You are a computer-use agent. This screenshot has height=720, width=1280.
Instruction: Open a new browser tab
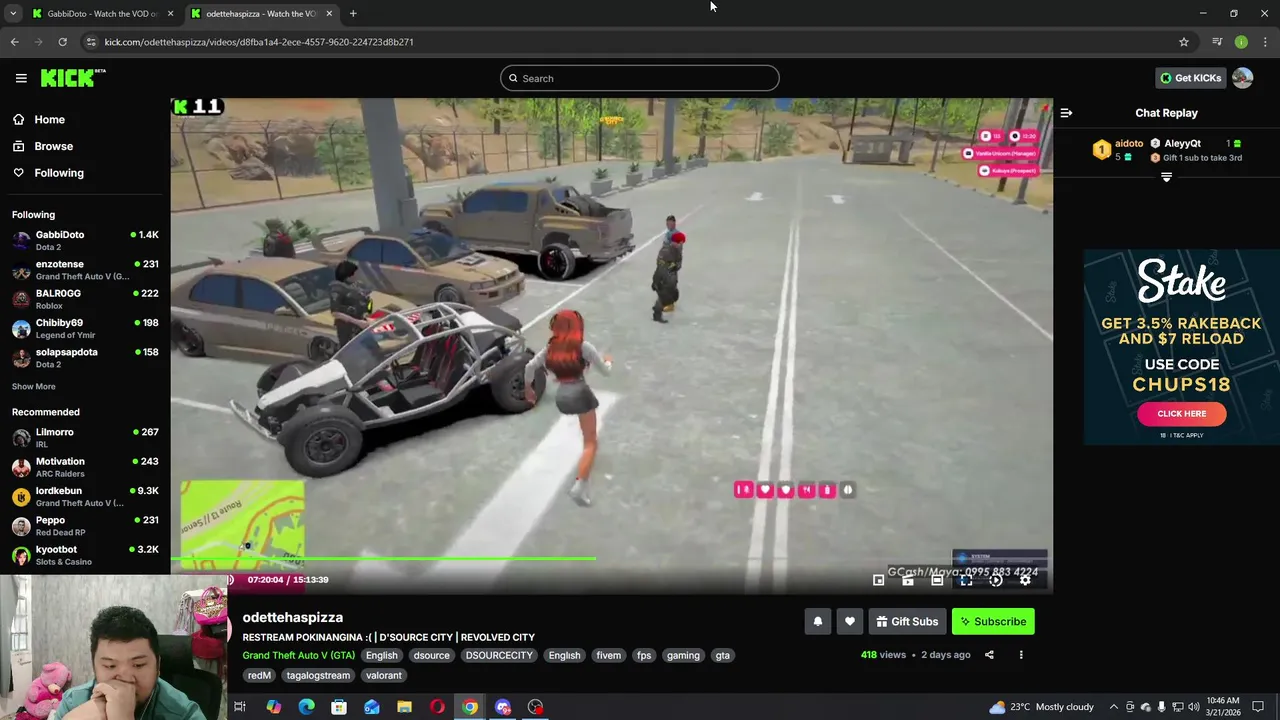tap(353, 14)
